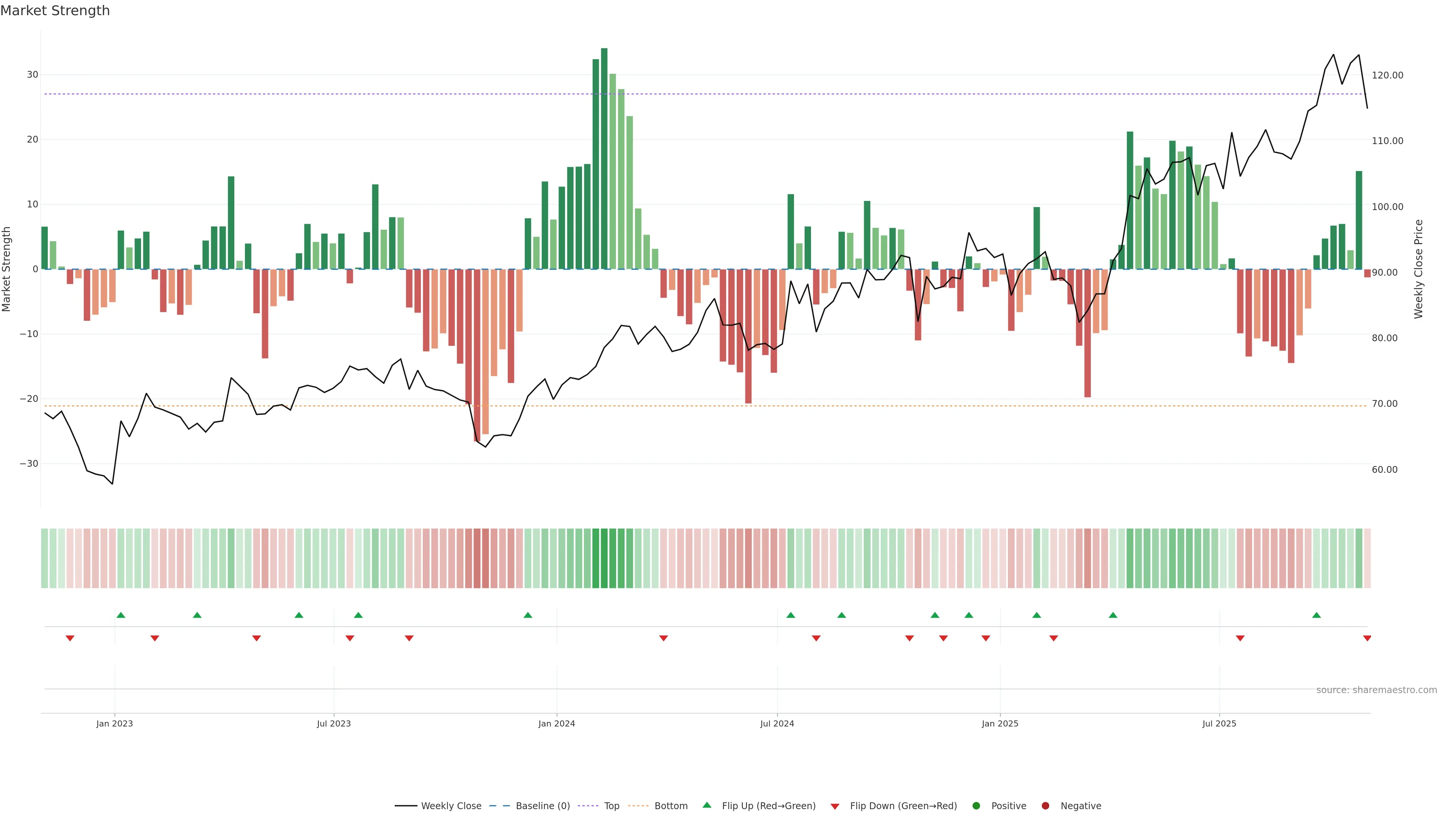Open the sharemaestro.com source link
The height and width of the screenshot is (819, 1456).
[1376, 690]
